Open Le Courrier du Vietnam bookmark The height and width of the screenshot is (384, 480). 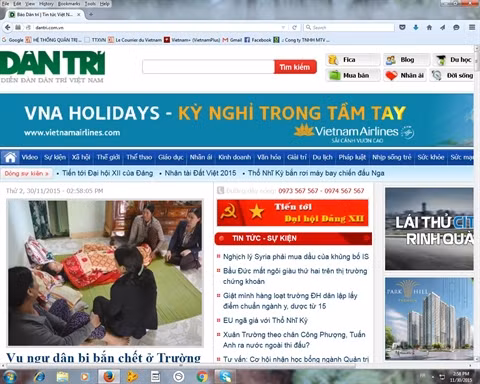135,40
